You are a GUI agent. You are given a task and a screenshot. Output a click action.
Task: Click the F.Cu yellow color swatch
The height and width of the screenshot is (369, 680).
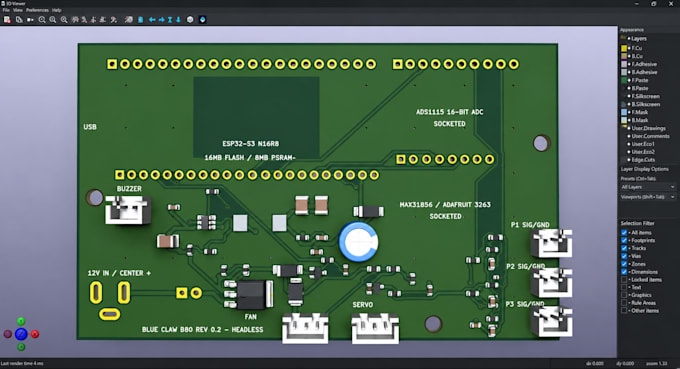[x=624, y=48]
